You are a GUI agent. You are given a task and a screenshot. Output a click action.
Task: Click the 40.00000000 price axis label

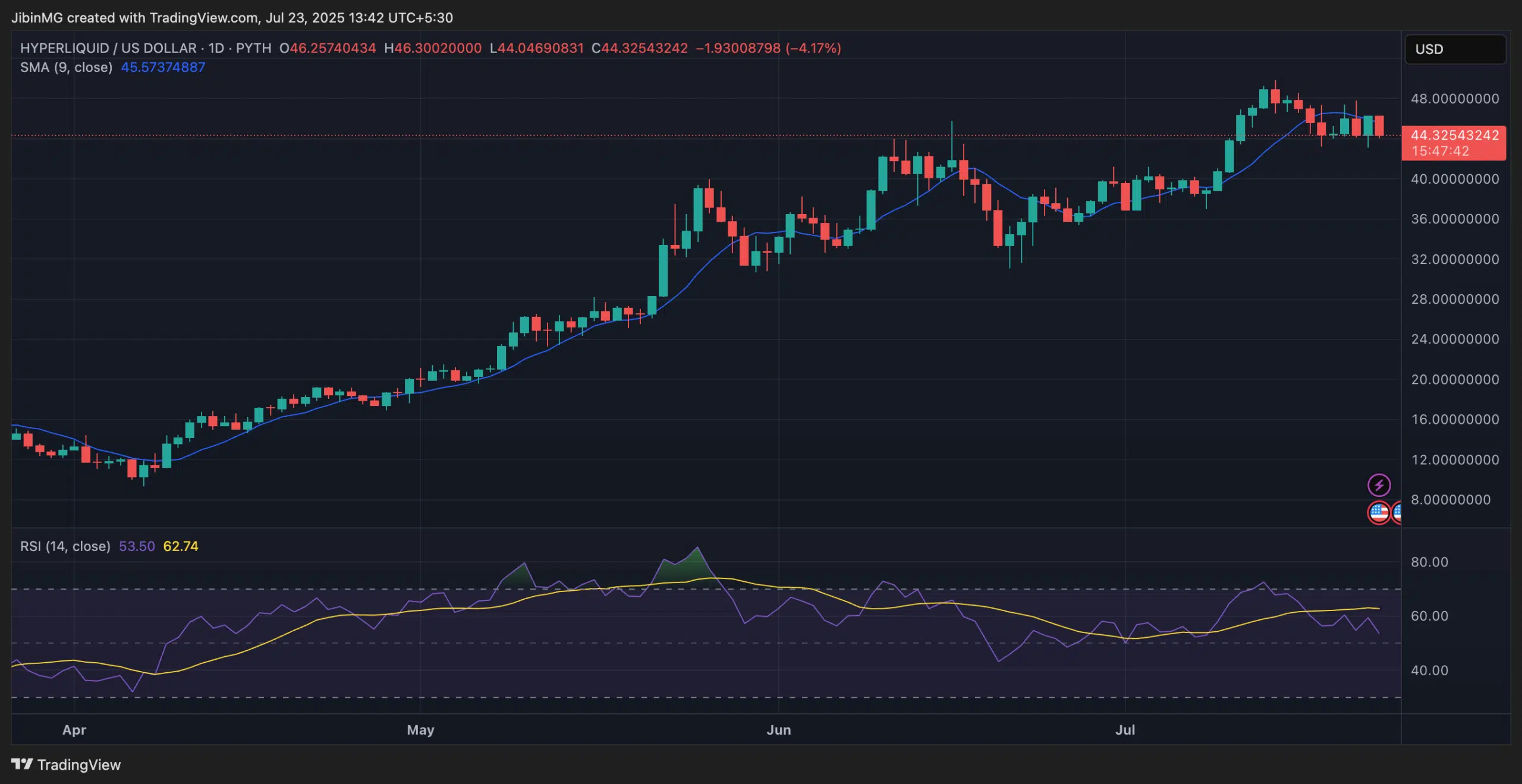(1455, 179)
